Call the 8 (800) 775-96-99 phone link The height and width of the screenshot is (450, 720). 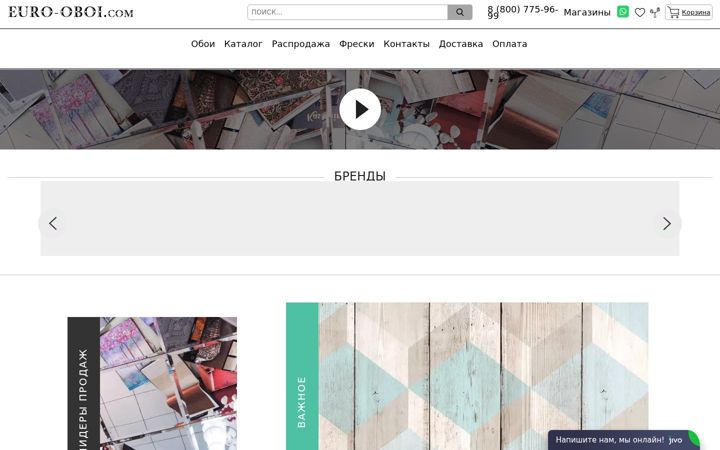[523, 12]
